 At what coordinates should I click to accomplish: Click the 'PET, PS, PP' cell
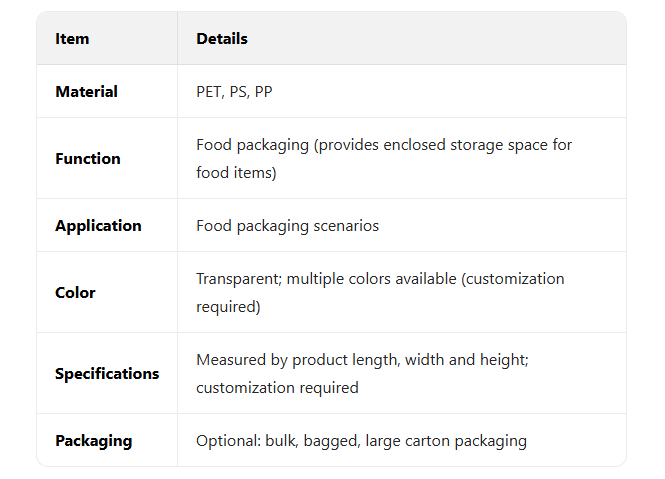(x=234, y=92)
